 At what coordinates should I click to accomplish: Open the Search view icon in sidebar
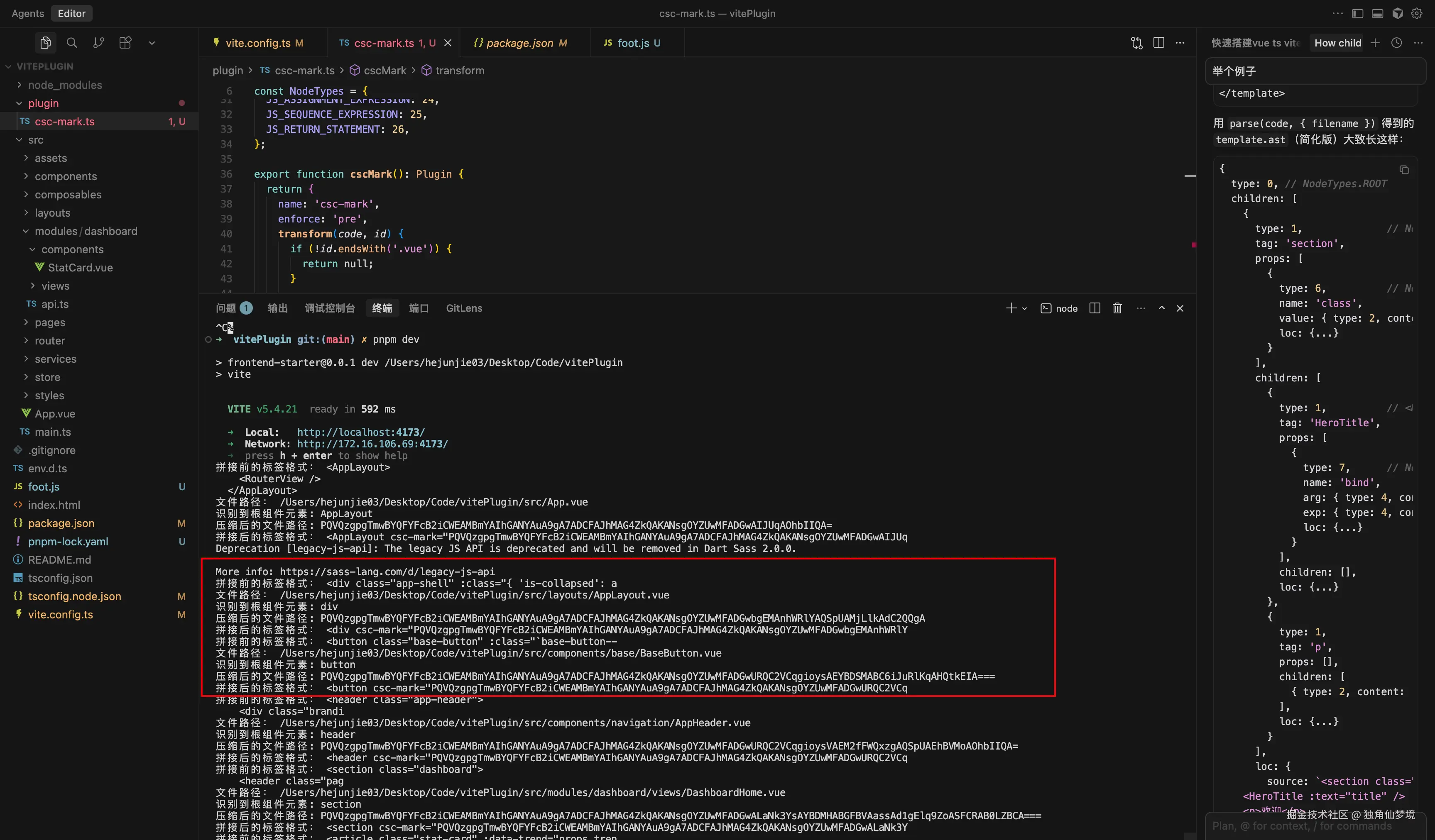[72, 43]
